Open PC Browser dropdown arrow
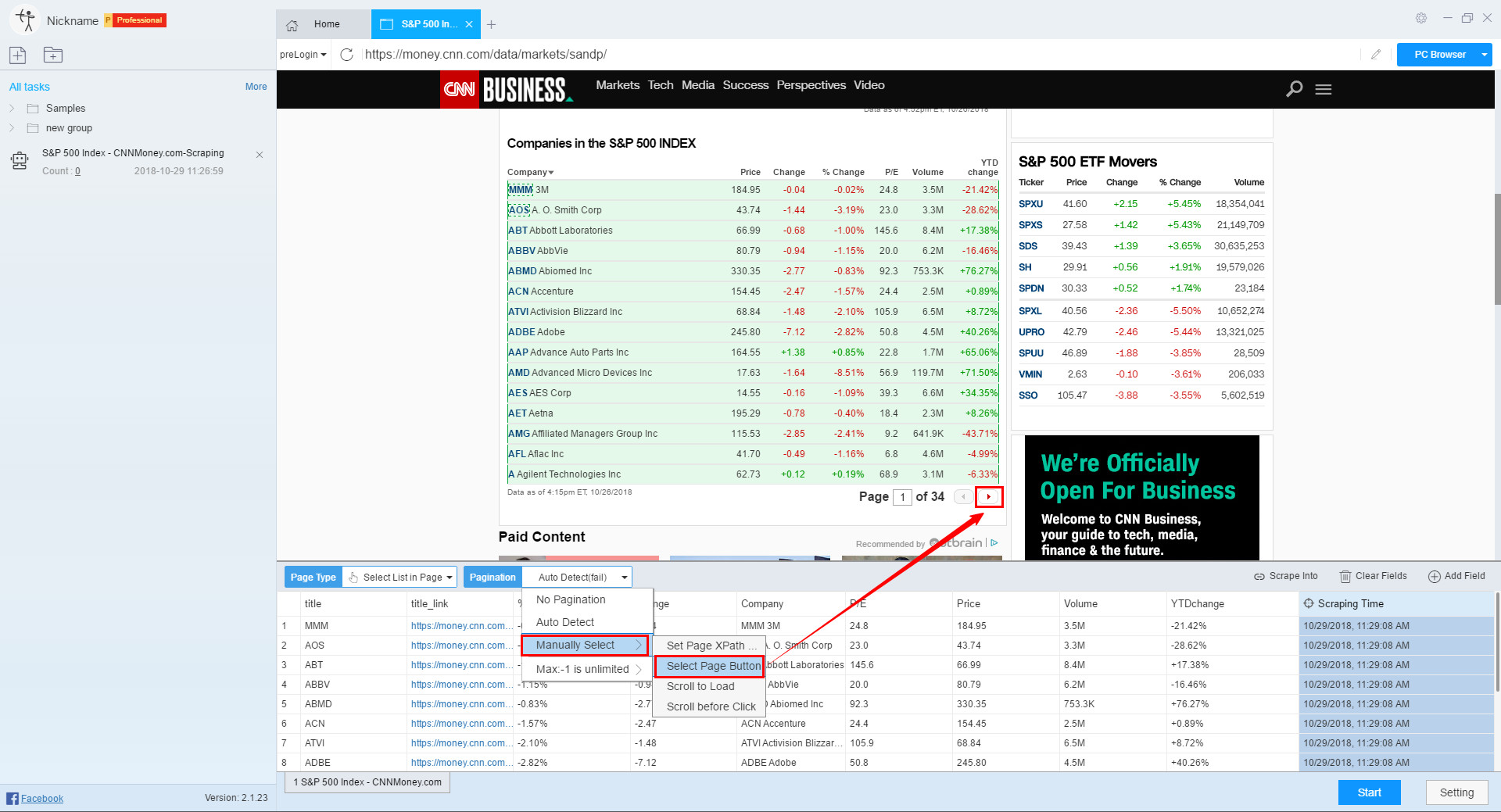This screenshot has height=812, width=1501. (x=1484, y=55)
